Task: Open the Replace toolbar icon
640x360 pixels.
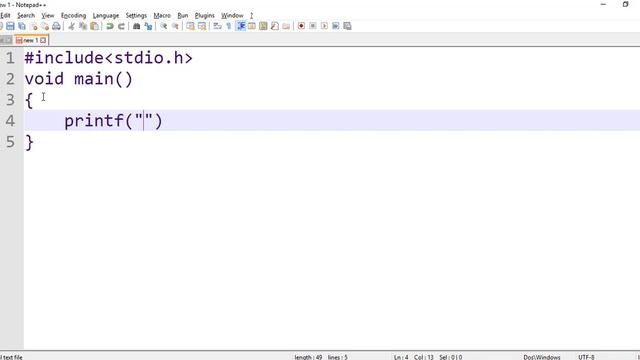Action: 148,26
